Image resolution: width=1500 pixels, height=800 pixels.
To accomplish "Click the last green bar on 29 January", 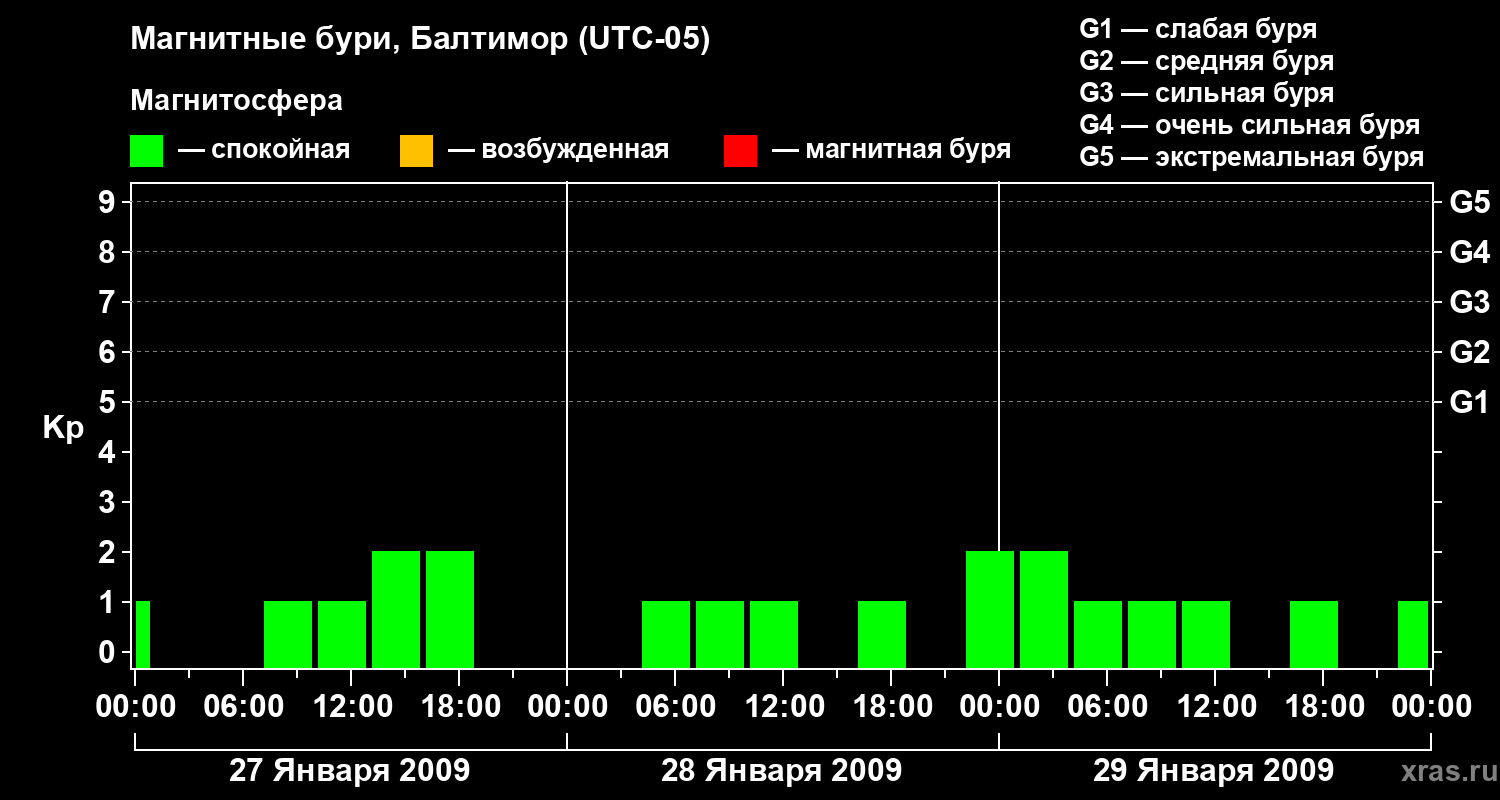I will click(1413, 634).
